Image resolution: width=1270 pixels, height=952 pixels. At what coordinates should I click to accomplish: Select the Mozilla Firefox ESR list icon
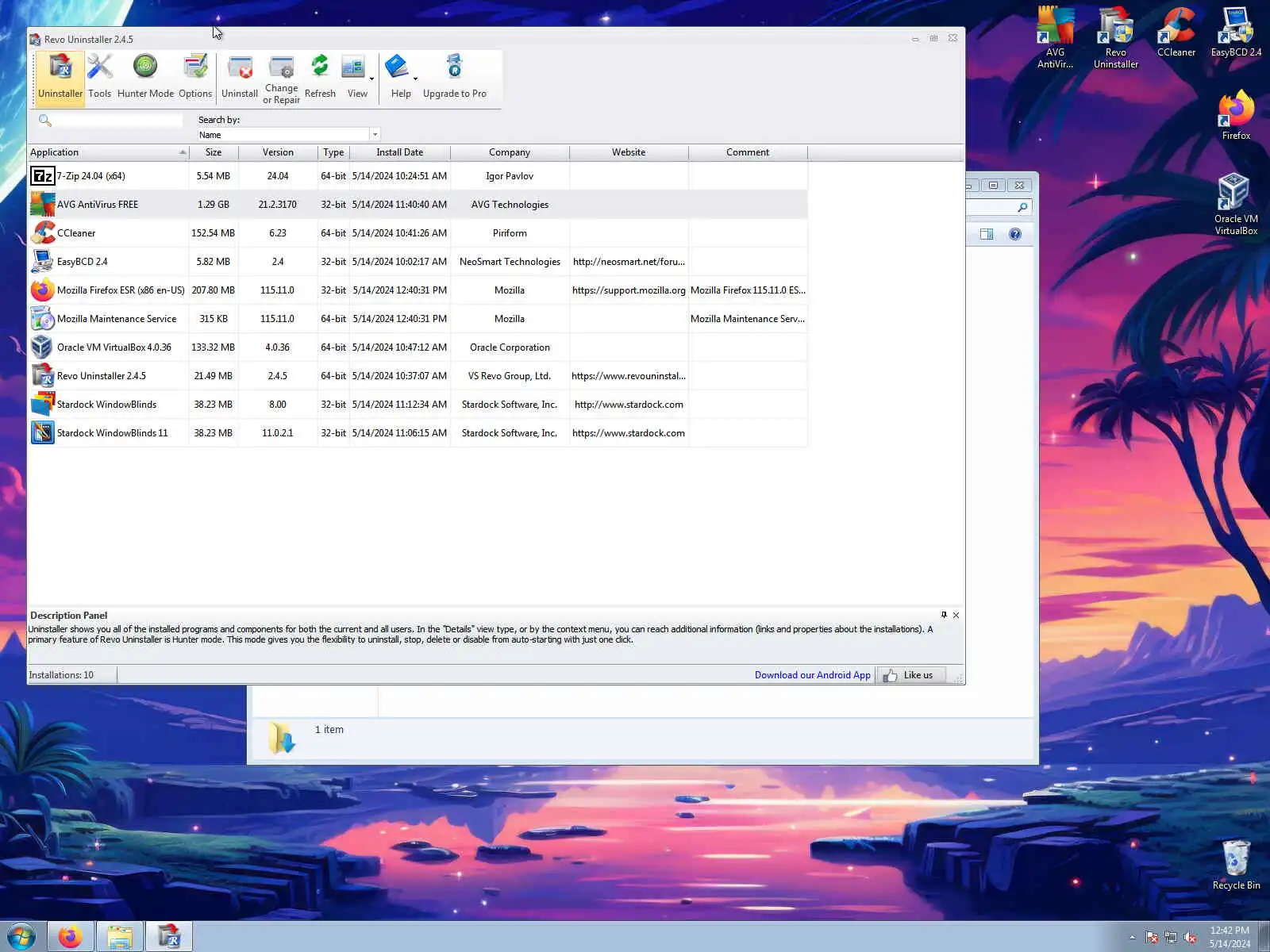[x=42, y=290]
